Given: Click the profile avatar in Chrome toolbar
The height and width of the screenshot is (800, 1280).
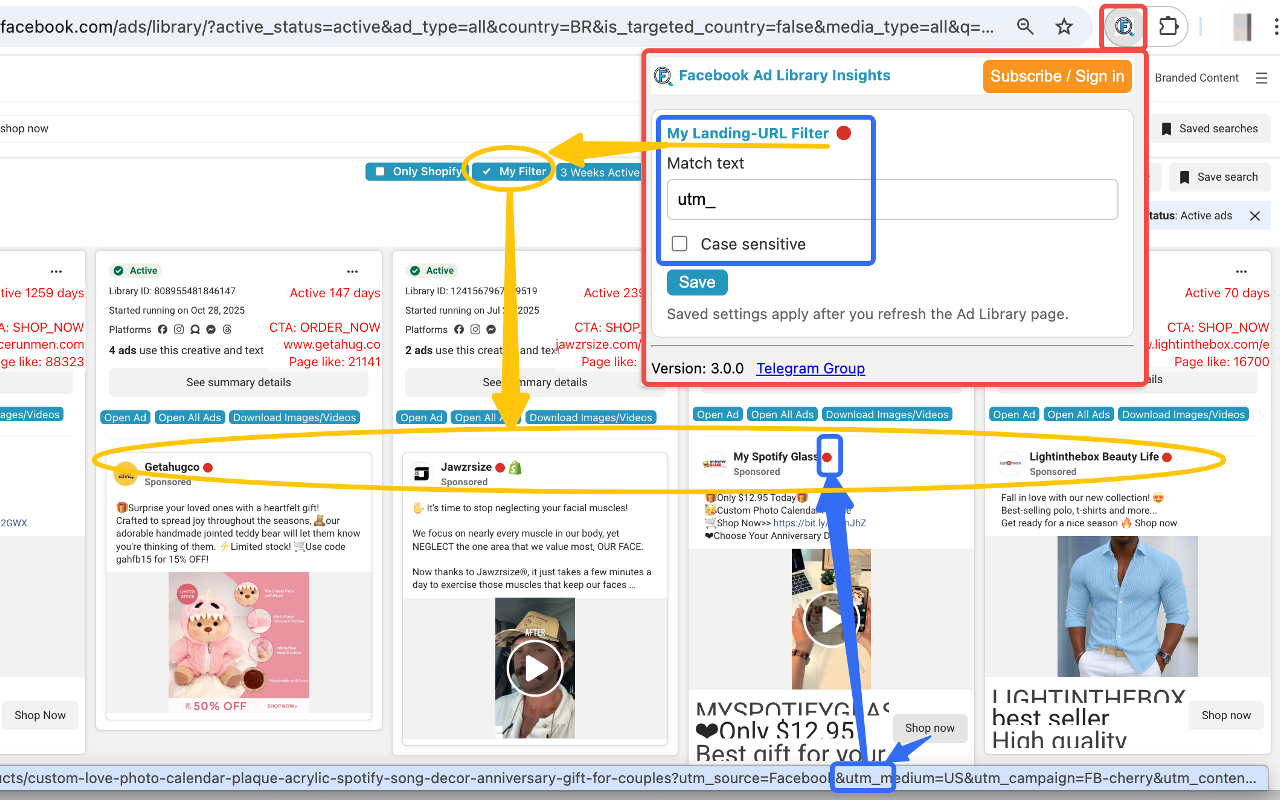Looking at the screenshot, I should 1242,27.
